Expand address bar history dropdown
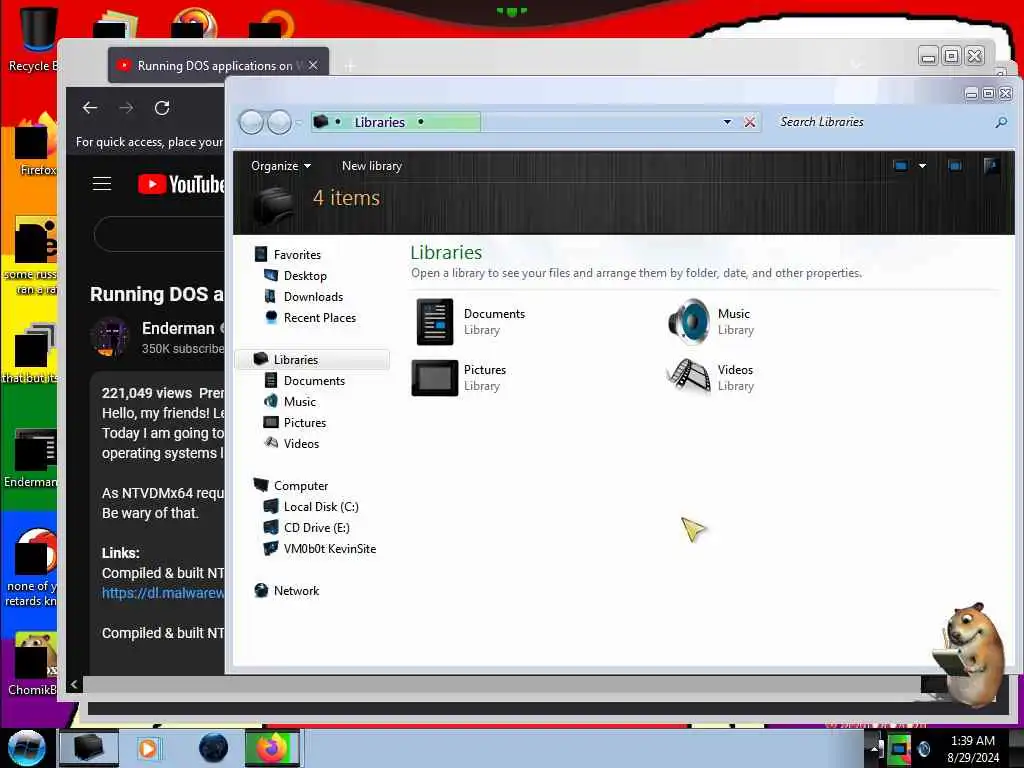 727,122
